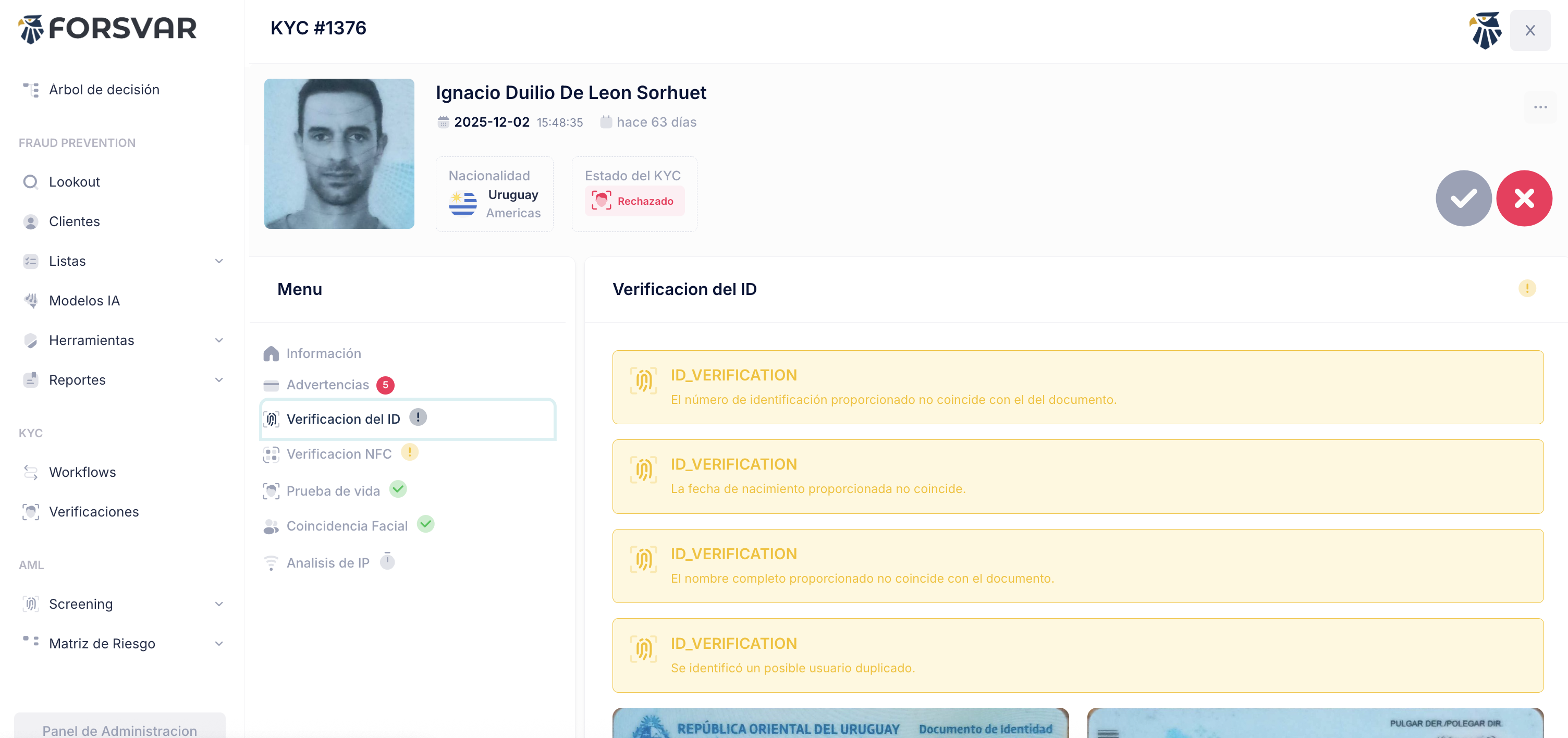Click the Panel de Administracion button

tap(120, 729)
